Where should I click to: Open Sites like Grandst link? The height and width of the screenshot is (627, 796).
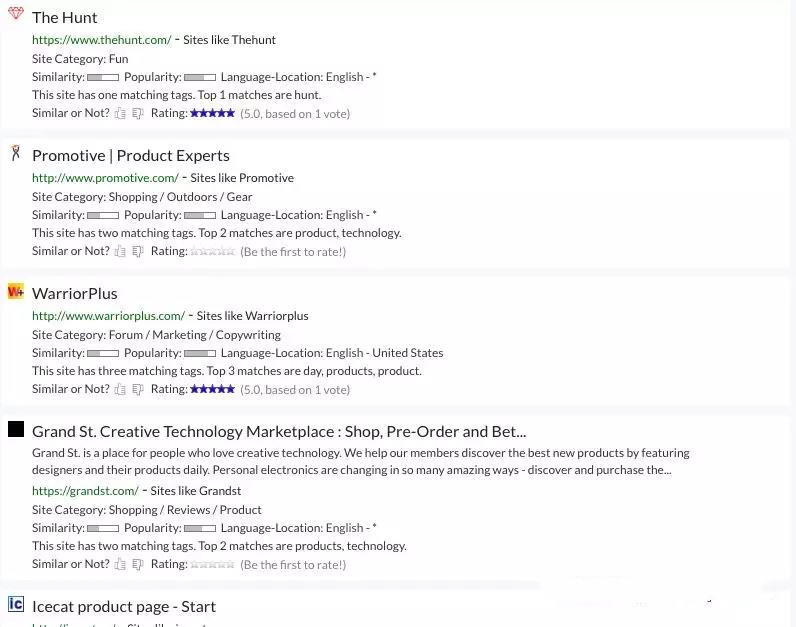tap(195, 491)
